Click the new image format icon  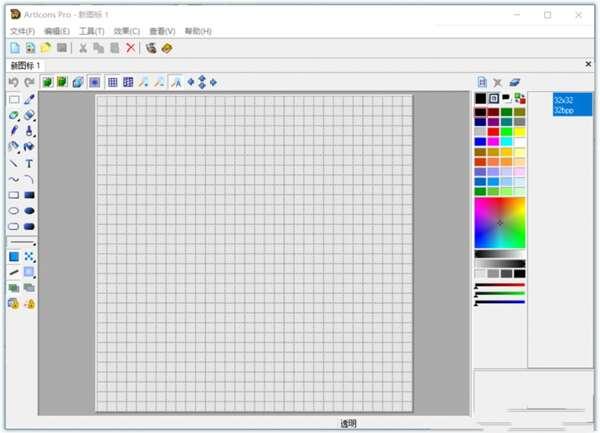(481, 82)
